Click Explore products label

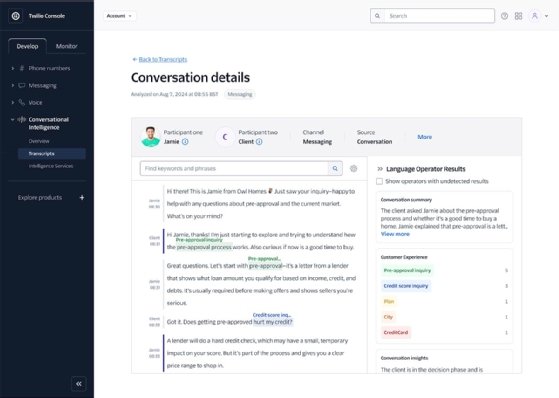[x=40, y=197]
